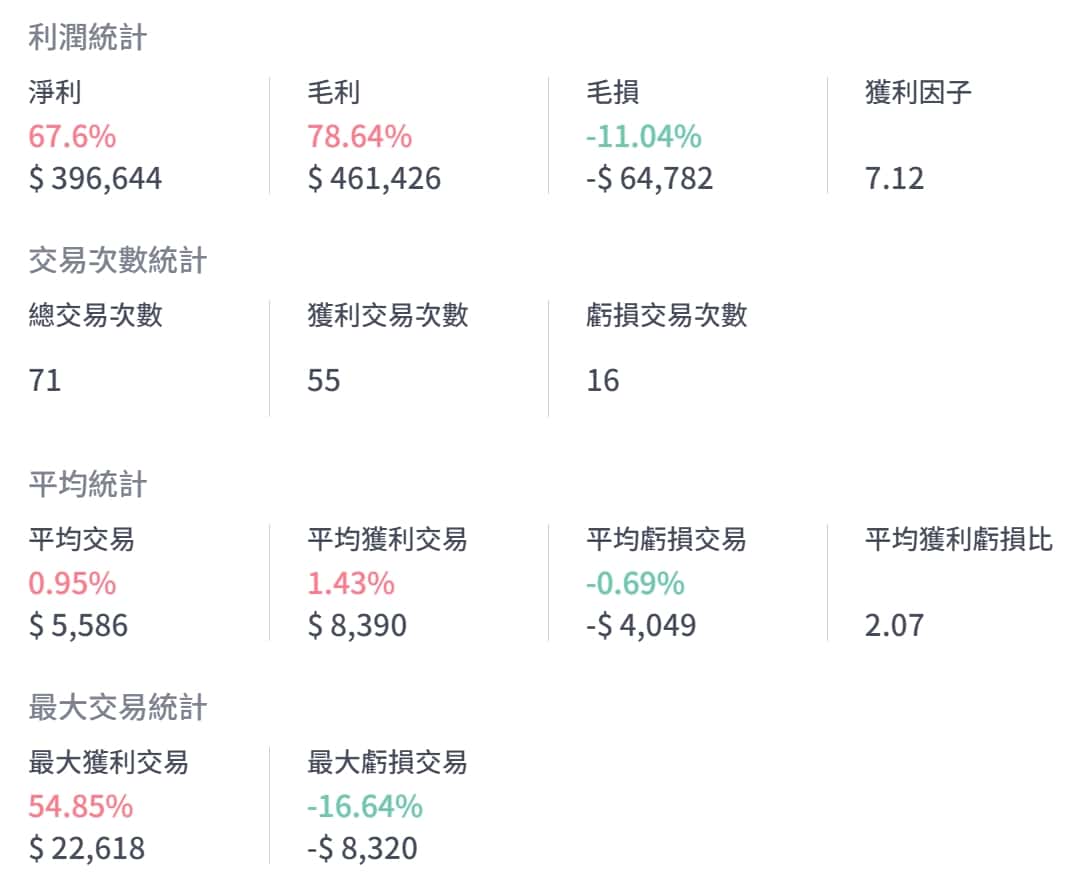The height and width of the screenshot is (882, 1073).
Task: Click the net profit 67.6% value
Action: point(72,136)
